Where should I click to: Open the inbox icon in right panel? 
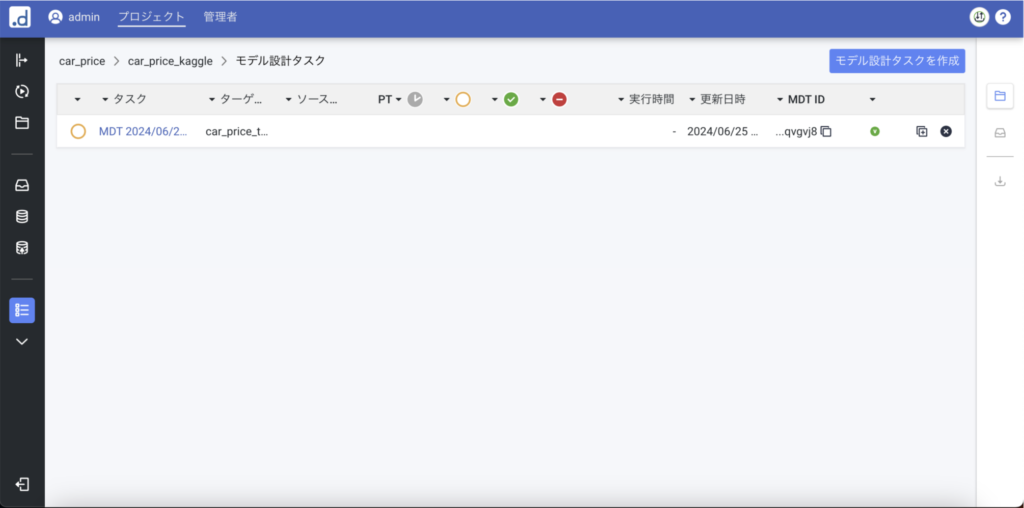point(999,133)
